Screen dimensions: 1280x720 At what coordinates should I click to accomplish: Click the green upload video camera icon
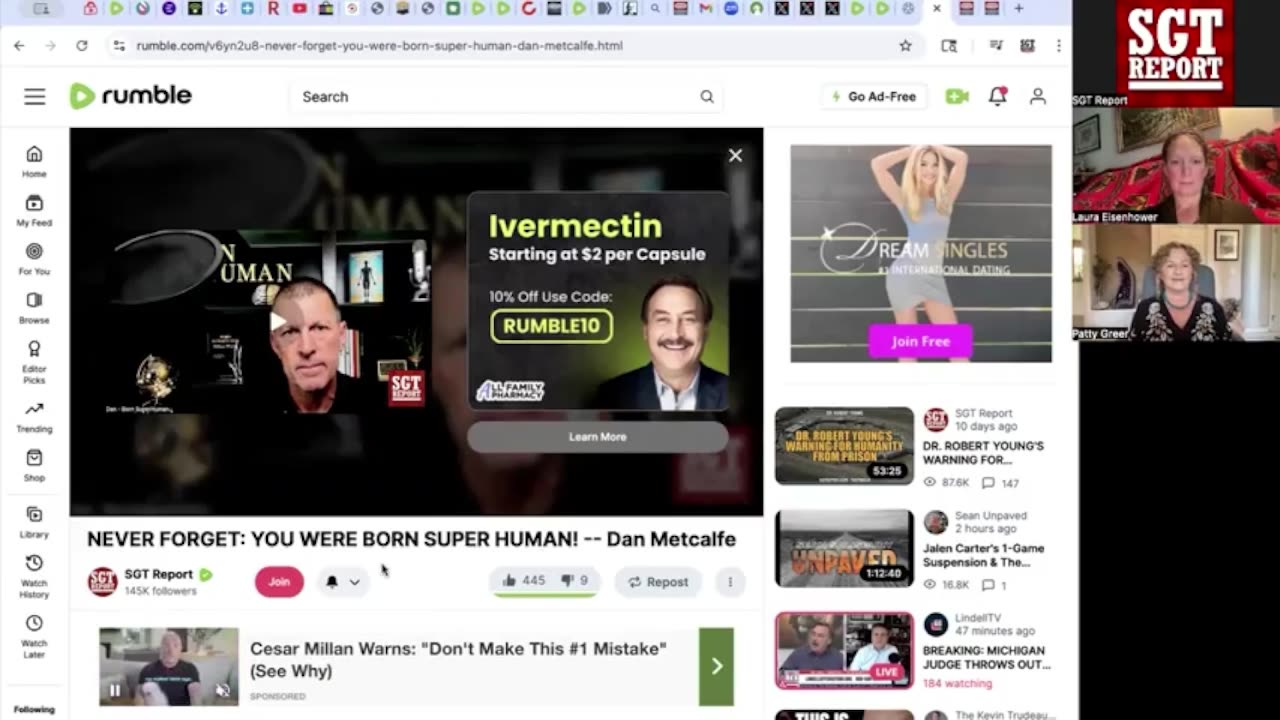957,96
